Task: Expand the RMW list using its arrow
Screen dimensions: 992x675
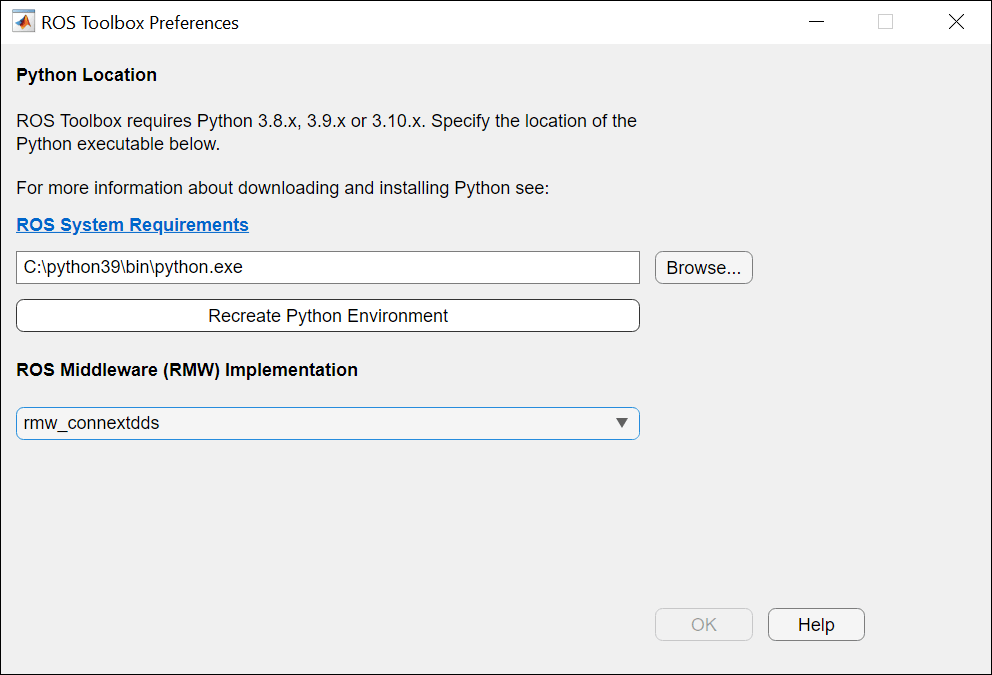Action: 622,423
